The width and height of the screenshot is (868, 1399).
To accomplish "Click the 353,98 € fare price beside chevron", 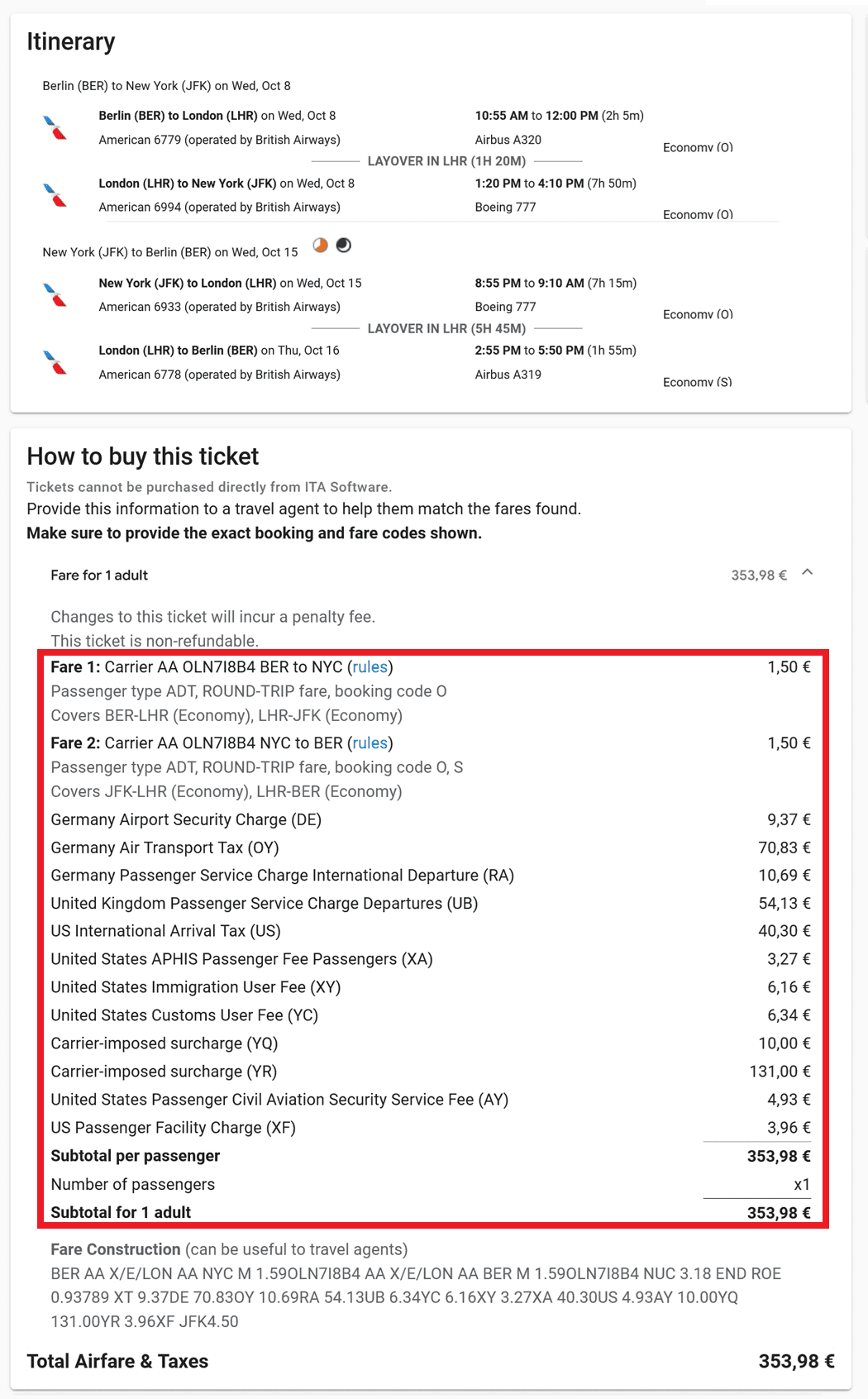I will (x=758, y=575).
